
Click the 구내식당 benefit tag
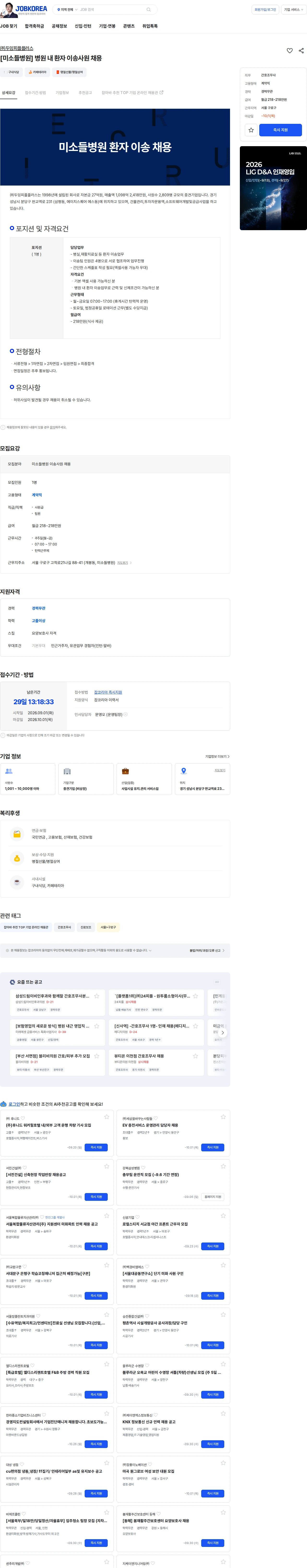[x=12, y=72]
